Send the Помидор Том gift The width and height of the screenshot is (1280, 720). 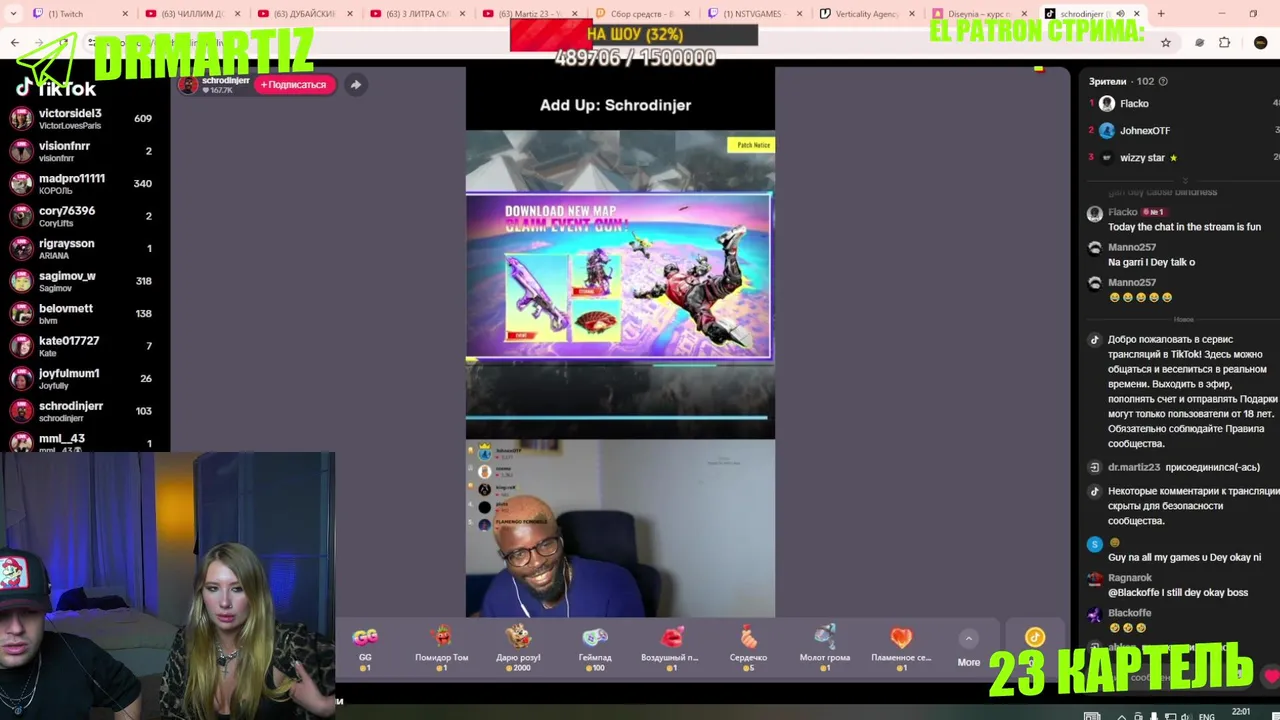(441, 647)
